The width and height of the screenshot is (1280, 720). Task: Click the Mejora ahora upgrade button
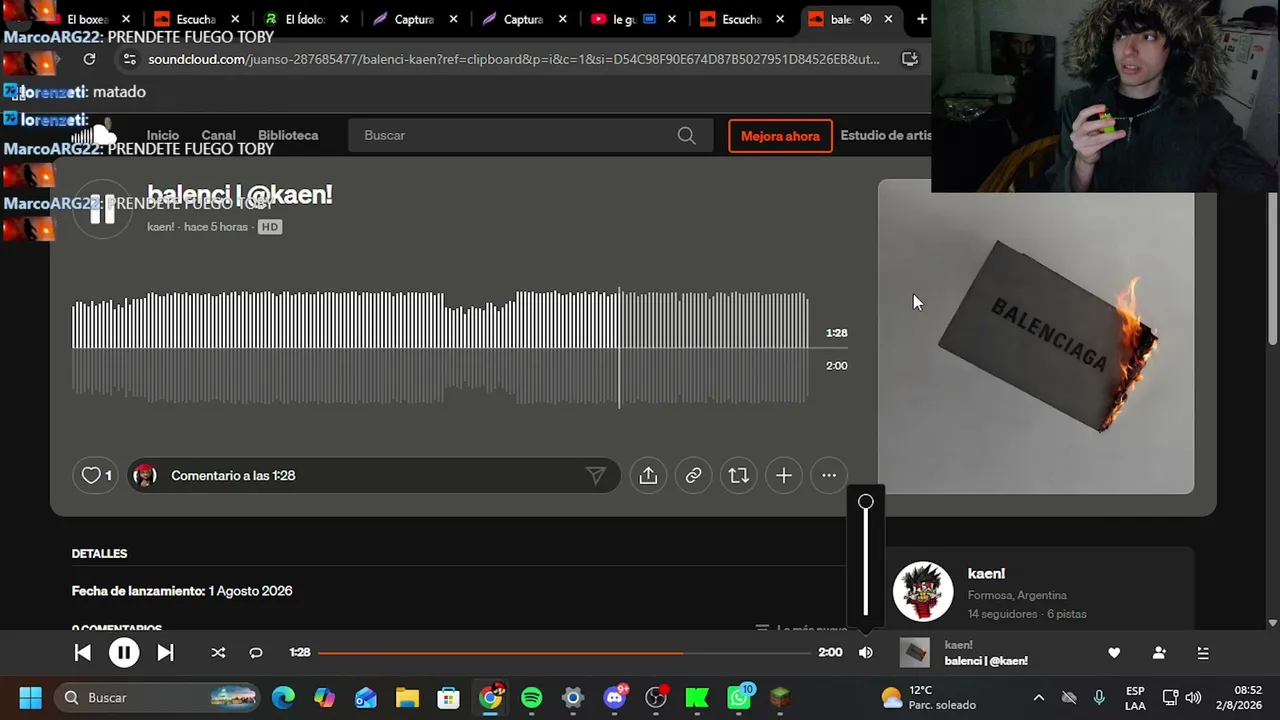pos(780,136)
